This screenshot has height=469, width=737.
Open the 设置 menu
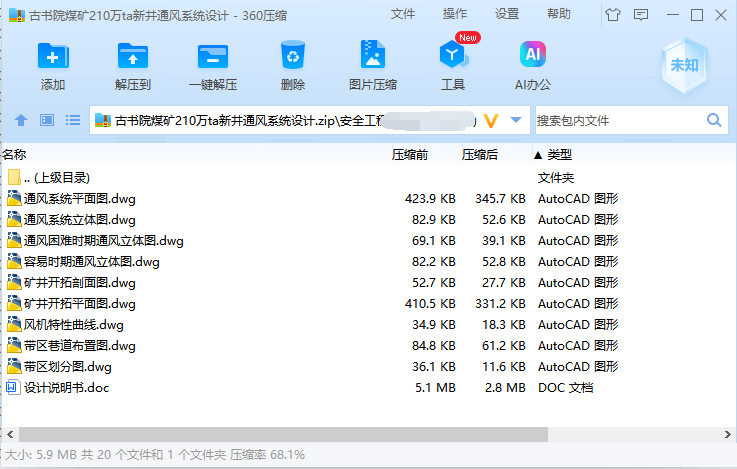click(507, 14)
